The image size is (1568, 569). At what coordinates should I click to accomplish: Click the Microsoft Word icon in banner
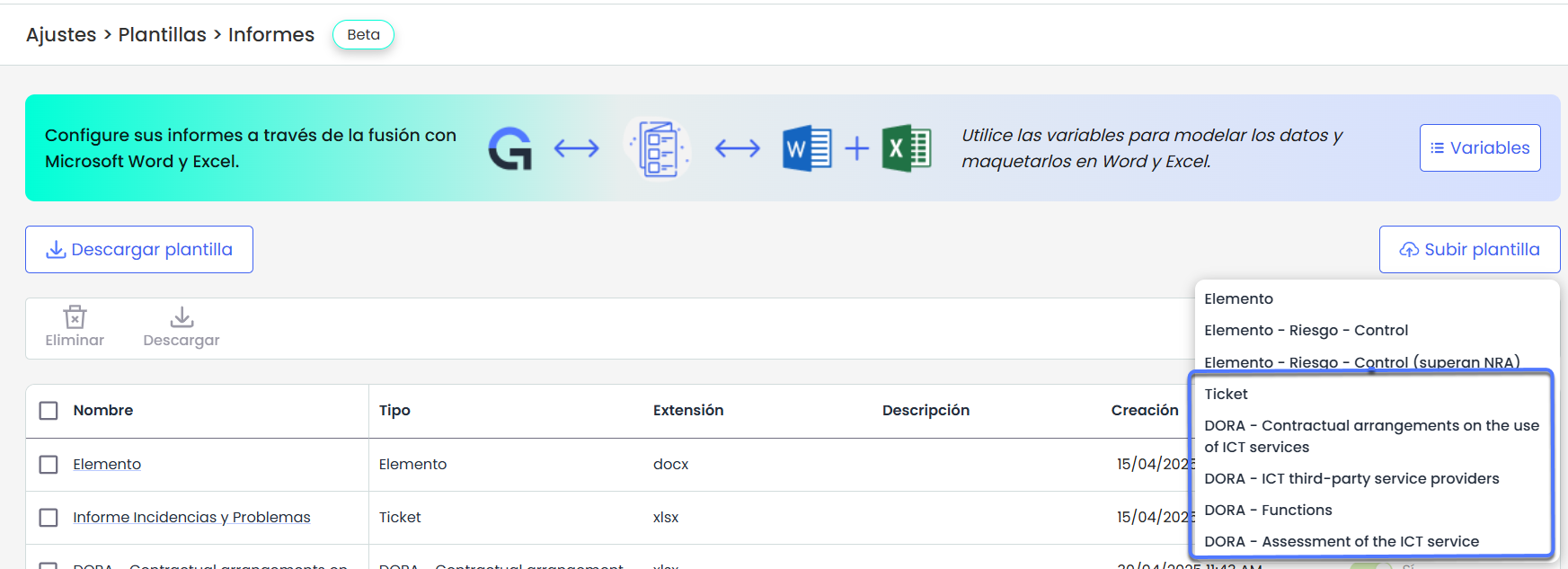coord(806,148)
